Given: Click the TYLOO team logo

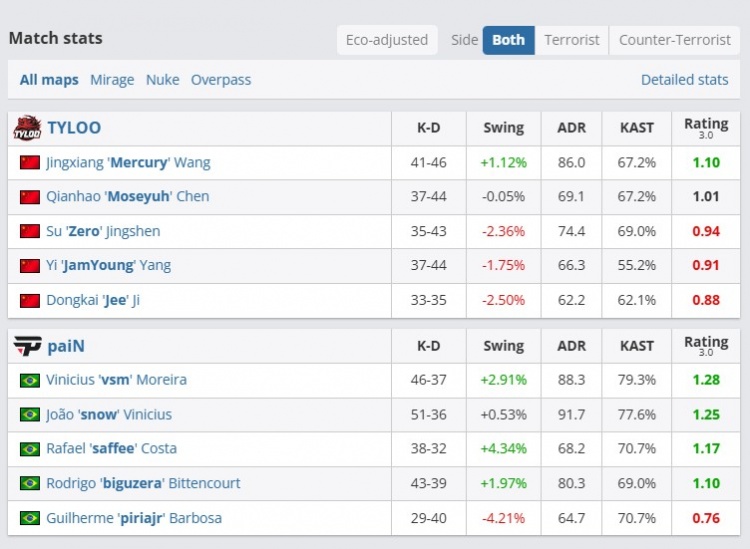Looking at the screenshot, I should (x=27, y=128).
